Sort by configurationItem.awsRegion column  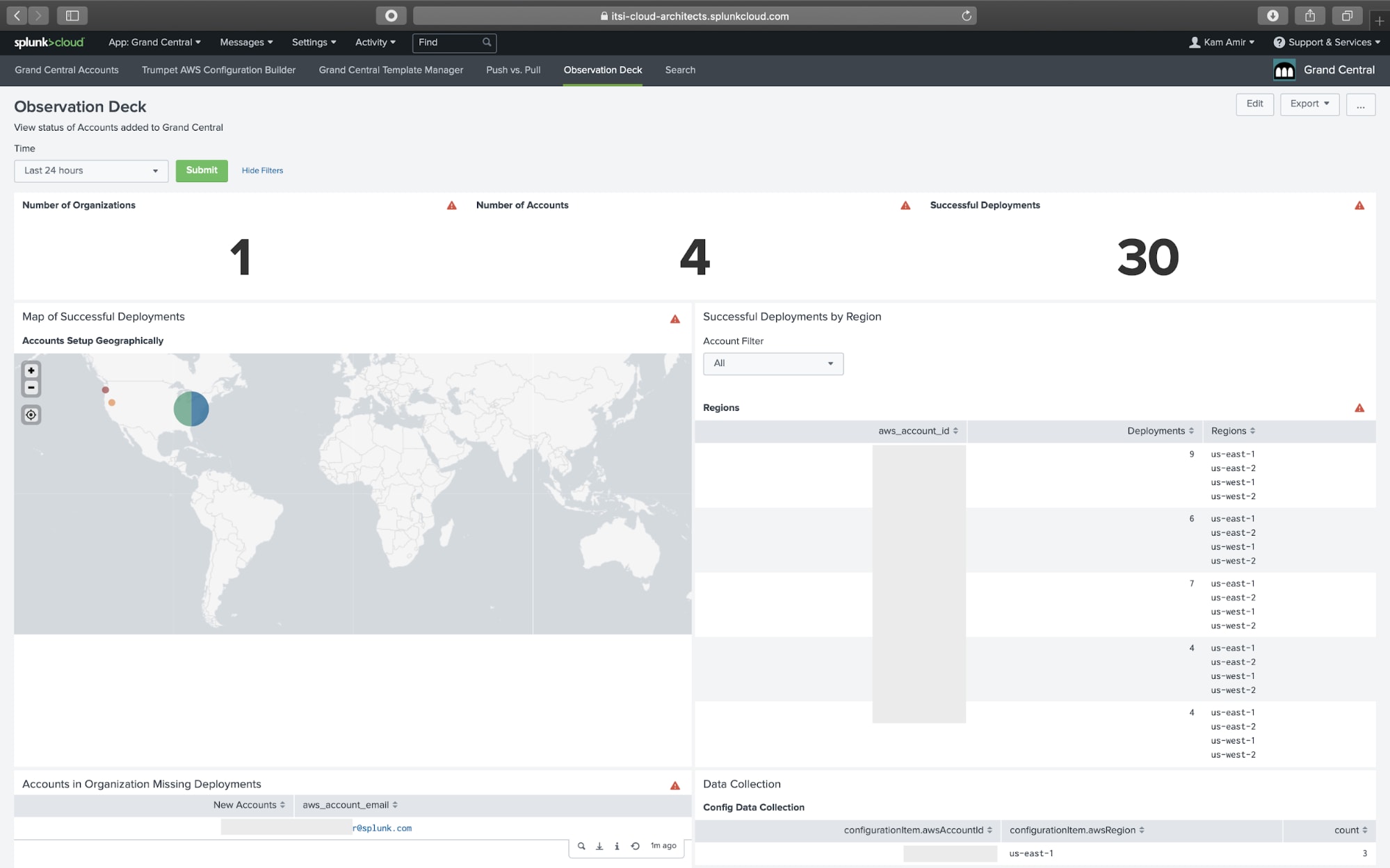(1076, 830)
